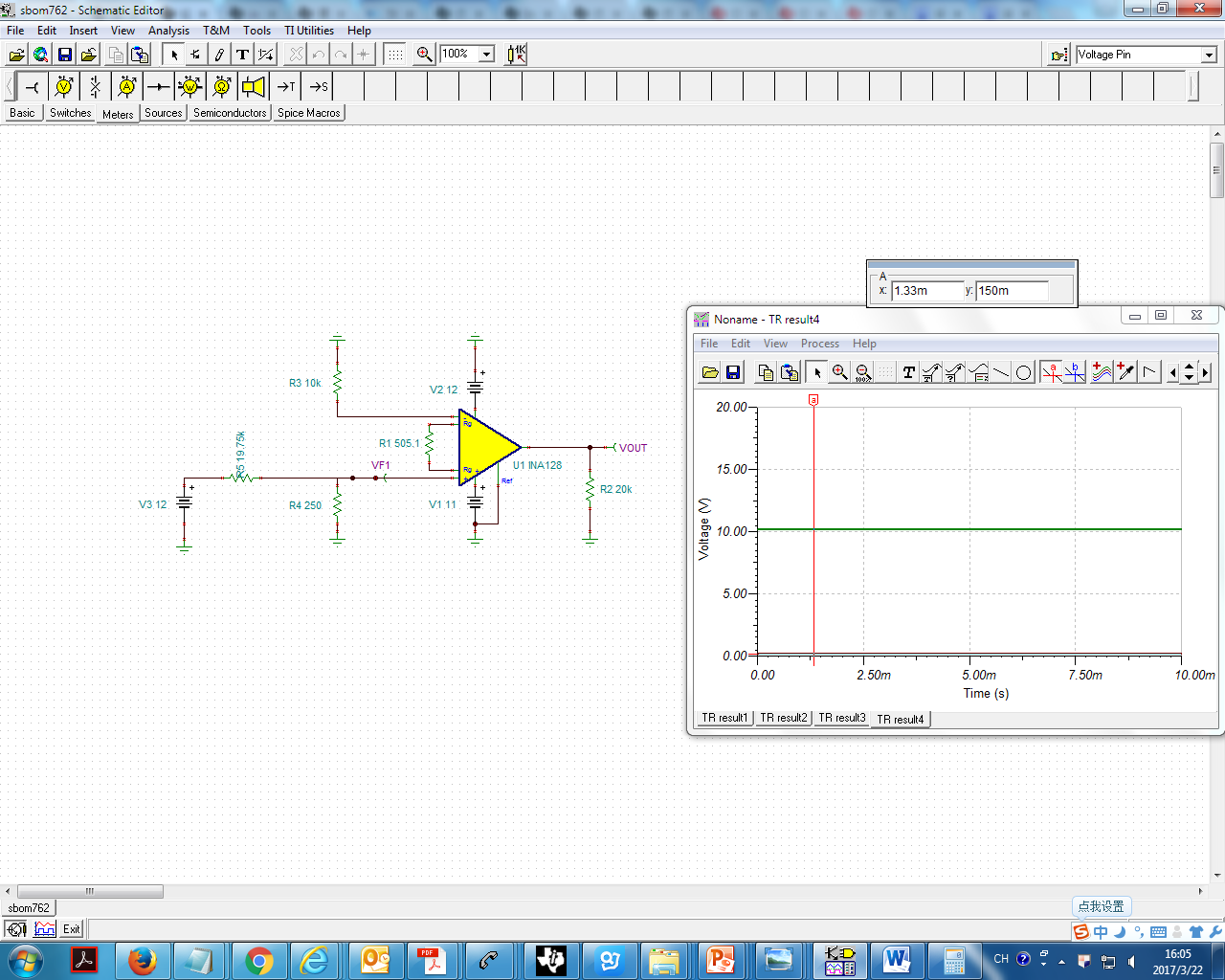The image size is (1225, 980).
Task: Draw a circle in the graph window
Action: pyautogui.click(x=1023, y=372)
